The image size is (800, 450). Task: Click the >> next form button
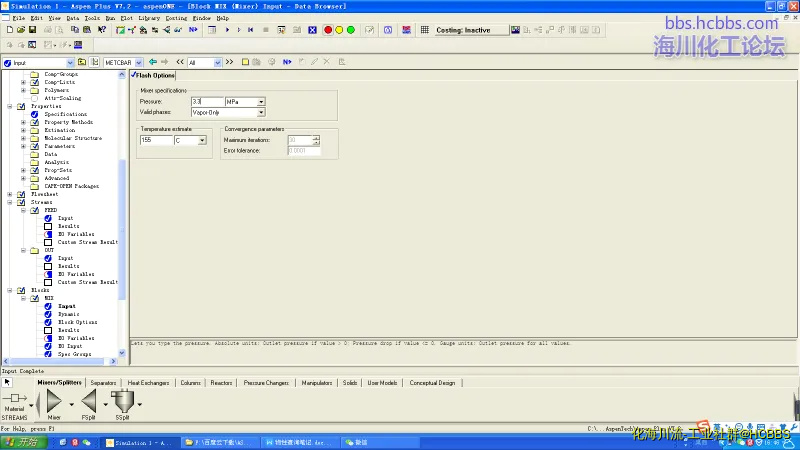point(230,62)
